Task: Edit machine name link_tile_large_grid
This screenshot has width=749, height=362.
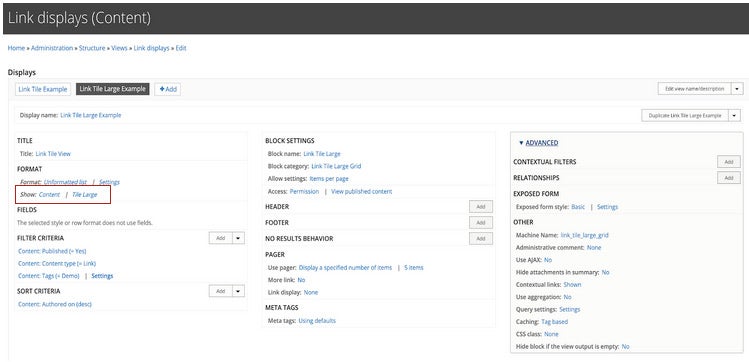Action: tap(585, 235)
